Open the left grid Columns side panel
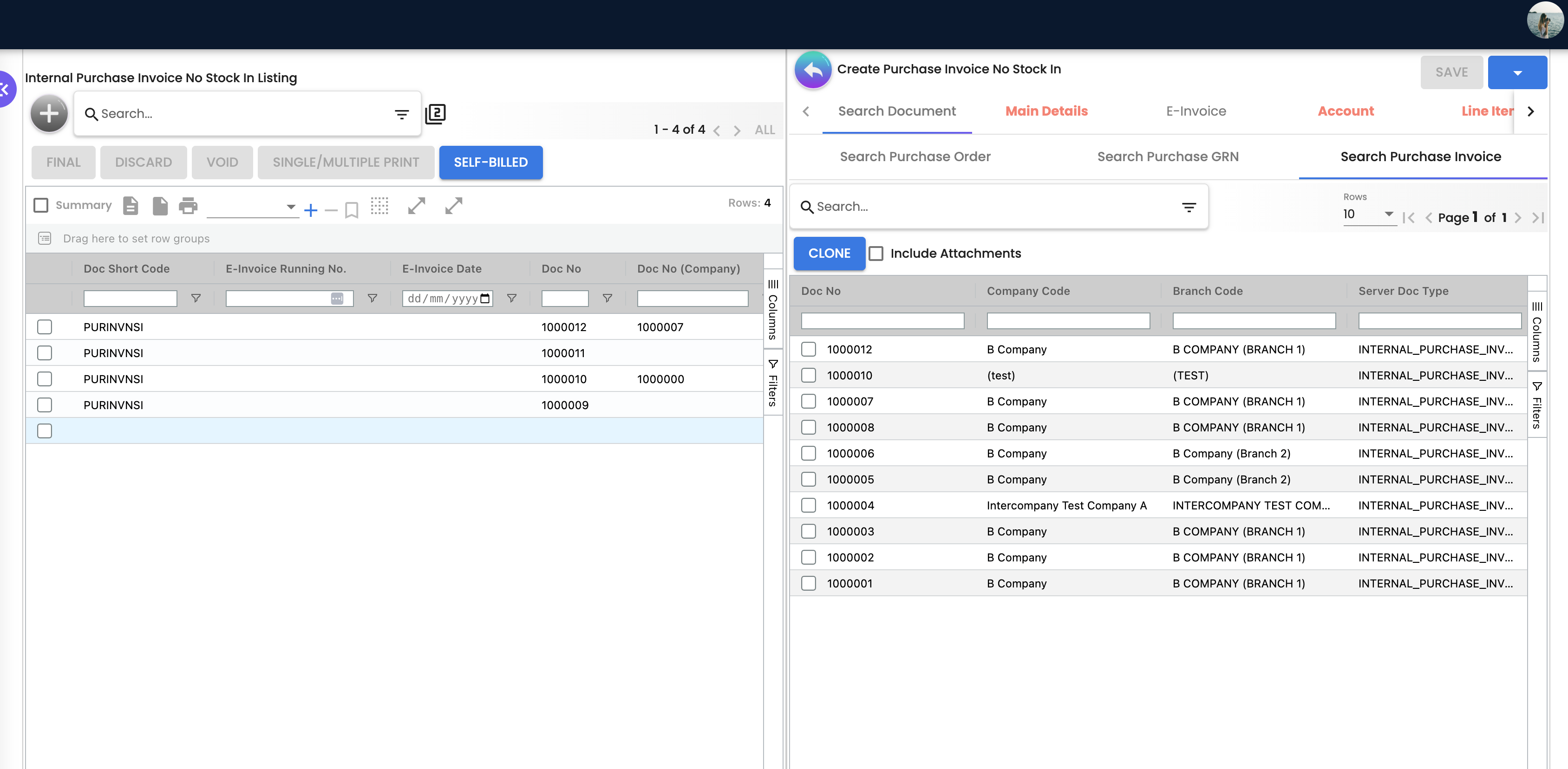Viewport: 1568px width, 769px height. pos(773,310)
